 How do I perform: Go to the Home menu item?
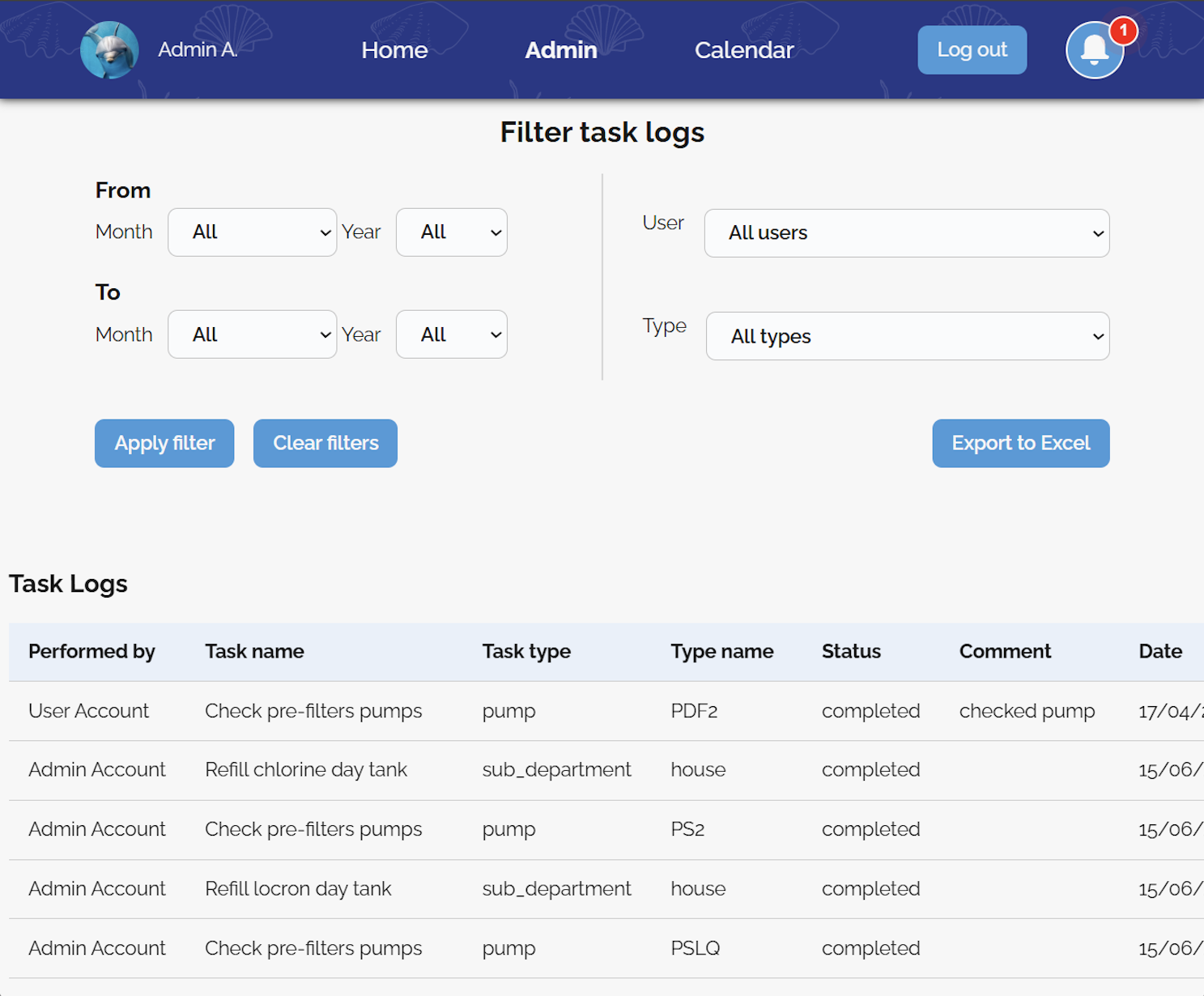click(394, 50)
